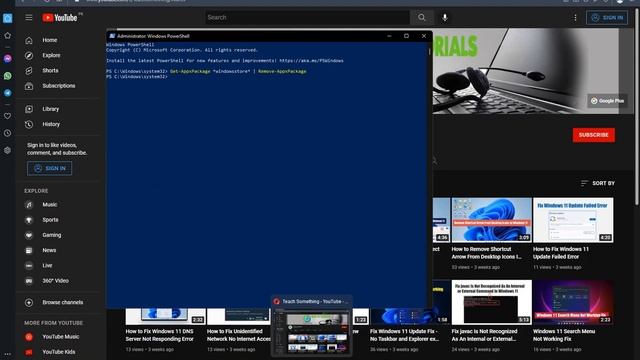Click SIGN IN button in top header
The width and height of the screenshot is (640, 360).
point(607,18)
